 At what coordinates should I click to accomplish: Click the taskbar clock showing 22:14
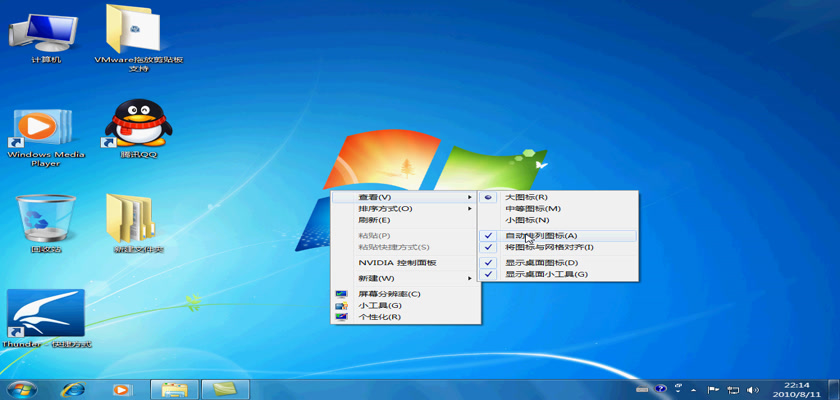coord(796,388)
